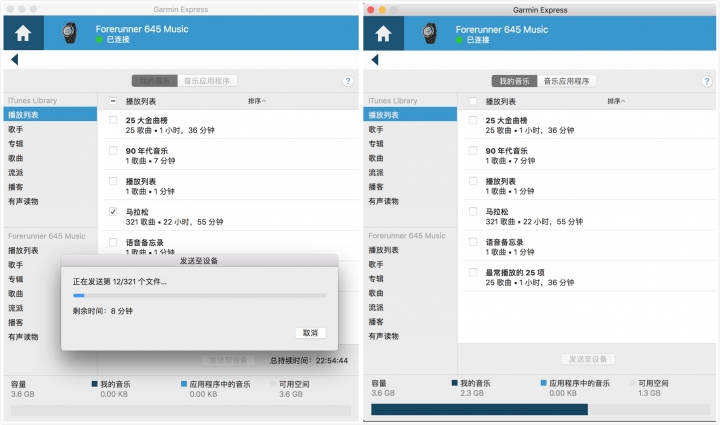Click 我的音乐 2.3 GB legend in right window
This screenshot has width=720, height=425.
[x=471, y=388]
